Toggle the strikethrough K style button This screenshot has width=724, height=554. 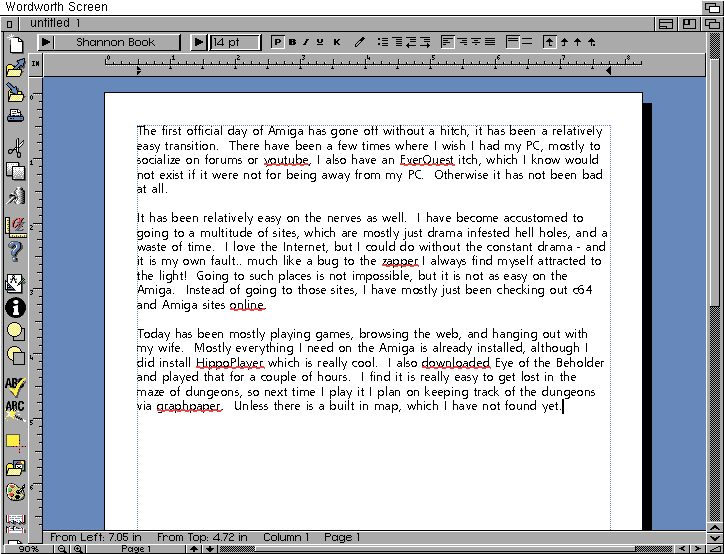tap(337, 42)
